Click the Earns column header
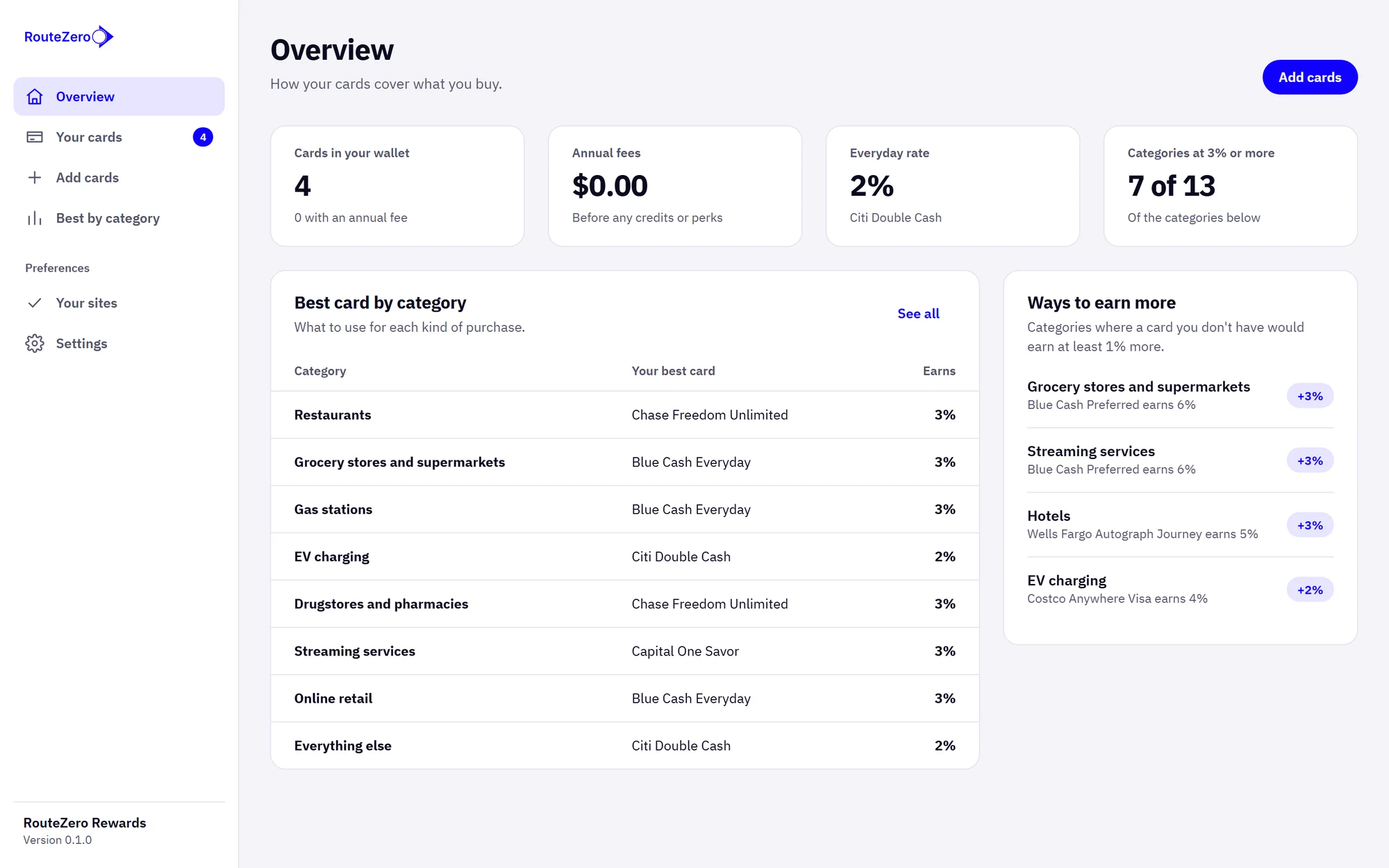 tap(939, 371)
